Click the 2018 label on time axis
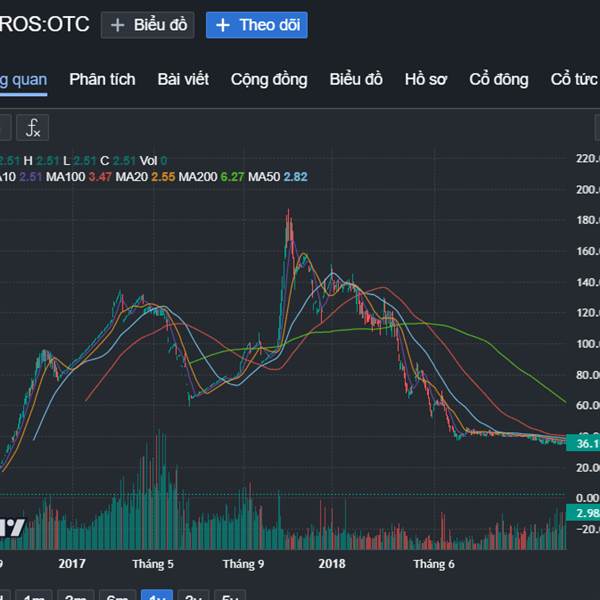This screenshot has height=600, width=600. (x=332, y=564)
